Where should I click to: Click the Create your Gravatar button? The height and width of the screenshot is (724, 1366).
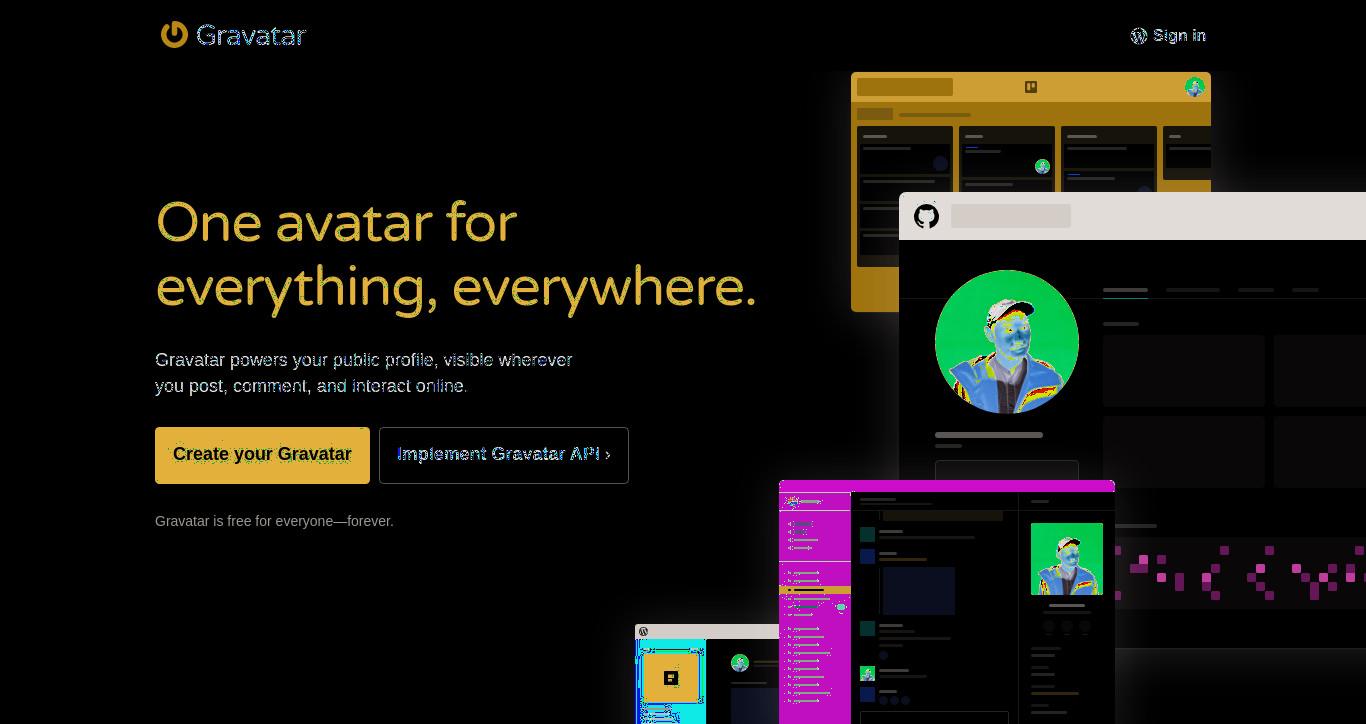pos(262,455)
